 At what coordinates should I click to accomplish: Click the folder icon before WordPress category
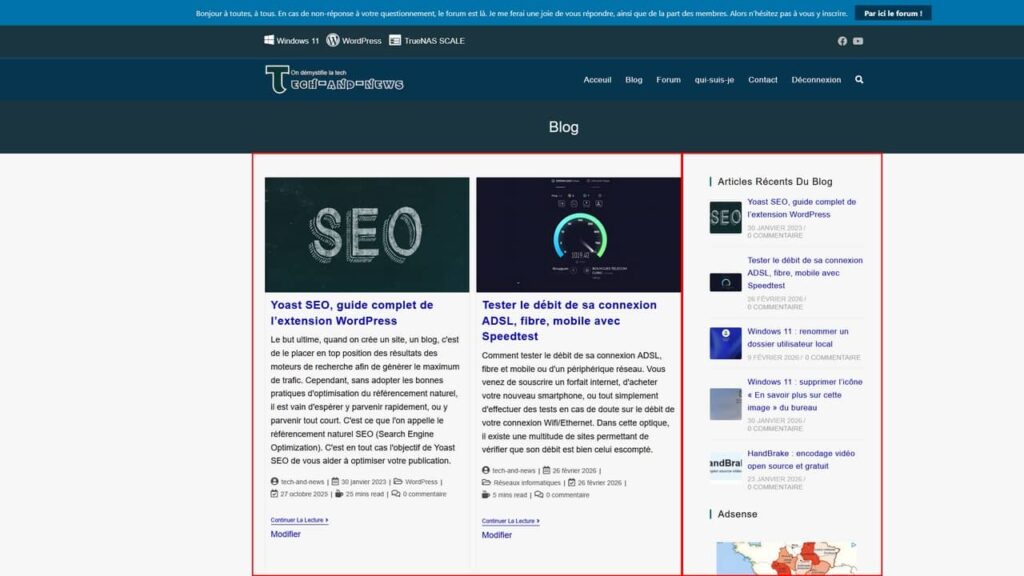coord(397,481)
